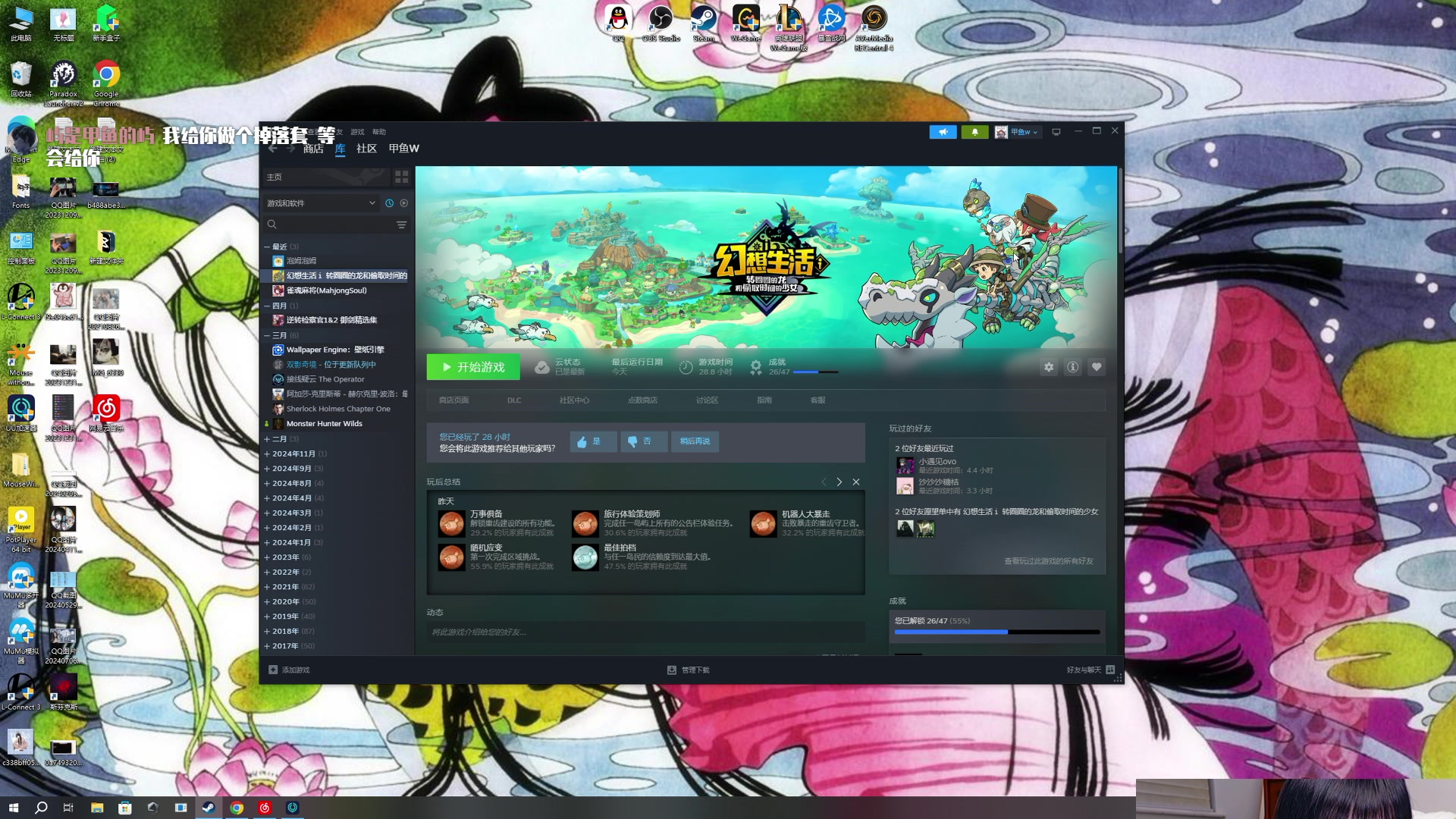
Task: Switch to 社区 tab
Action: point(366,149)
